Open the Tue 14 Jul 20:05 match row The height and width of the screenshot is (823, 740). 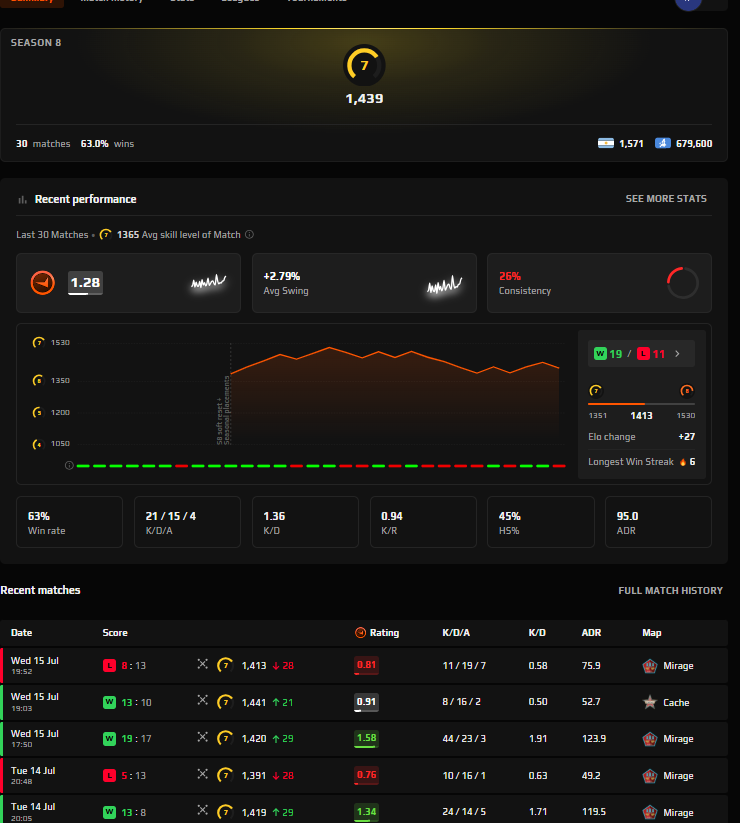click(364, 811)
